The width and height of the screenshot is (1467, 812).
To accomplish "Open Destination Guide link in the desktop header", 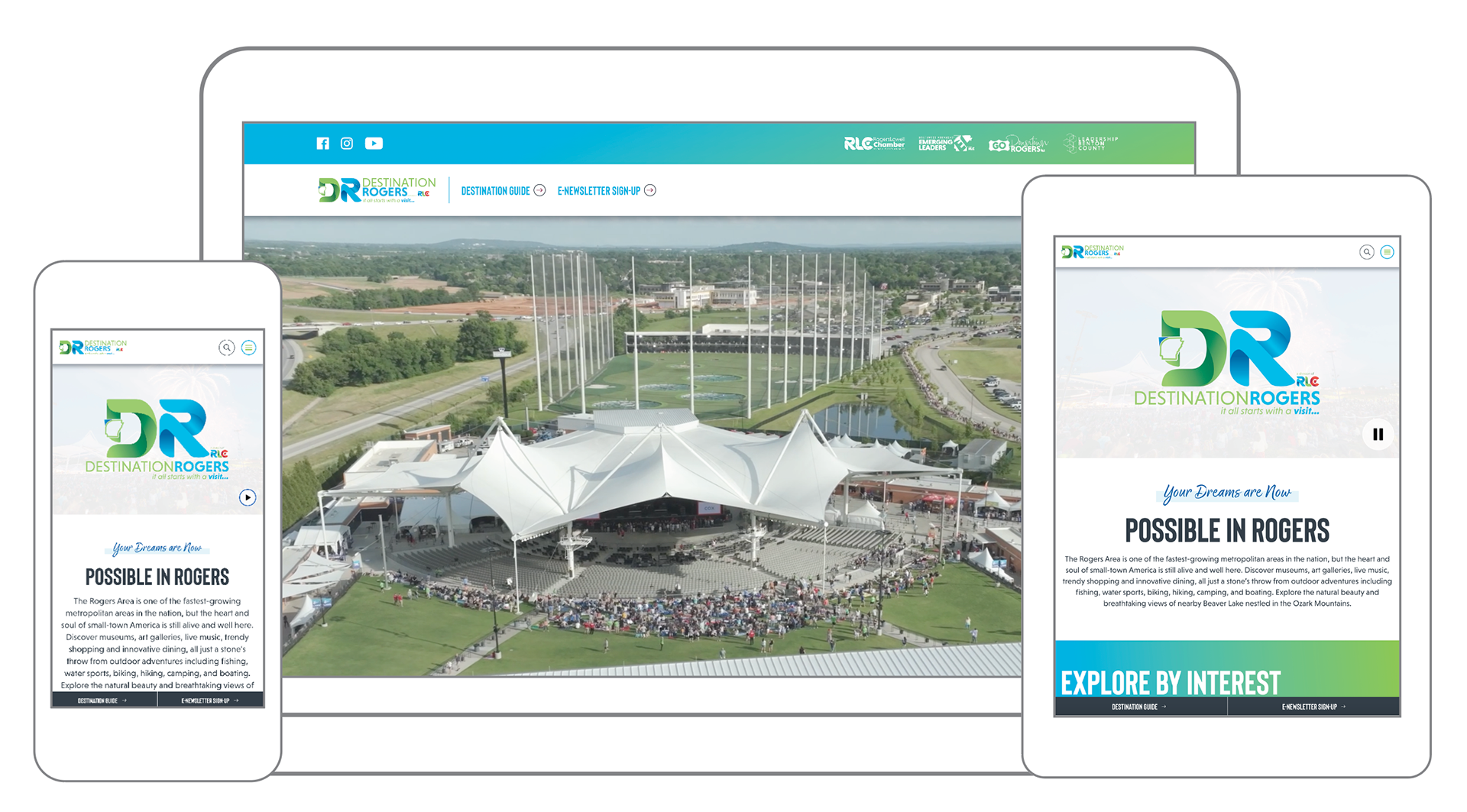I will pos(495,191).
